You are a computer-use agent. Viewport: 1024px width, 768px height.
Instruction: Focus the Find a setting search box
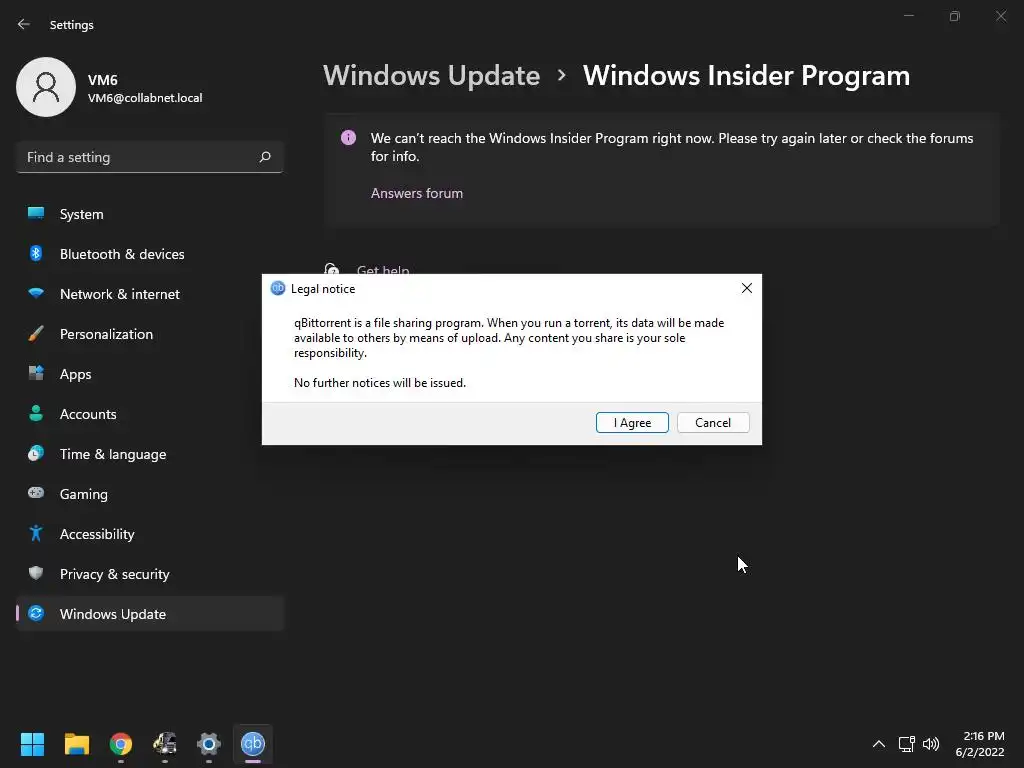click(150, 157)
